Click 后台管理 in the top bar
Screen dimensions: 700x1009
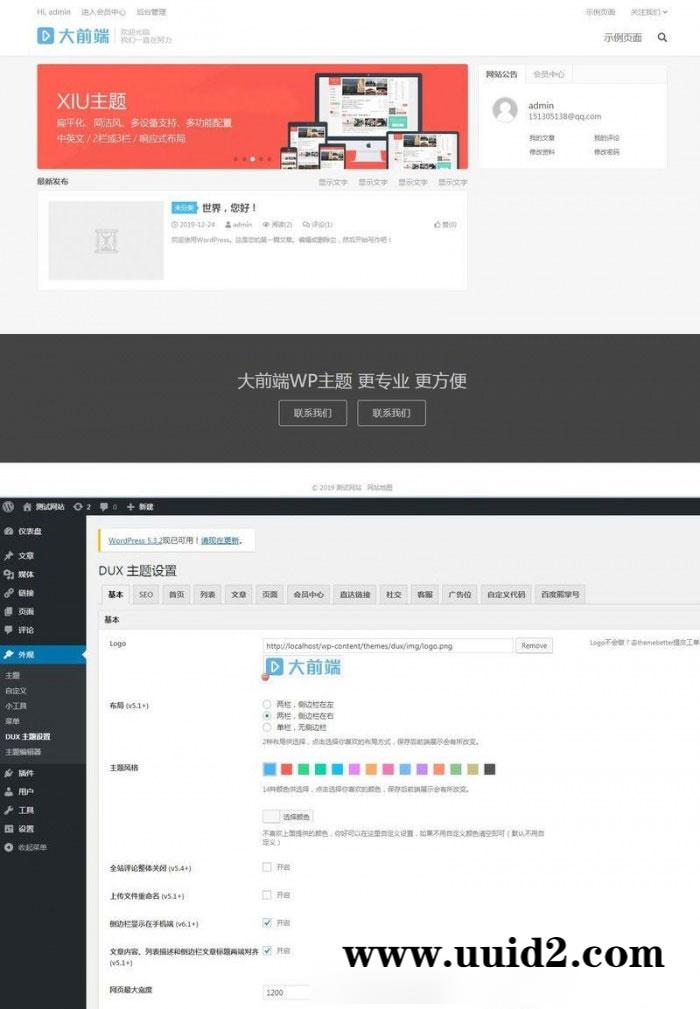click(x=151, y=12)
